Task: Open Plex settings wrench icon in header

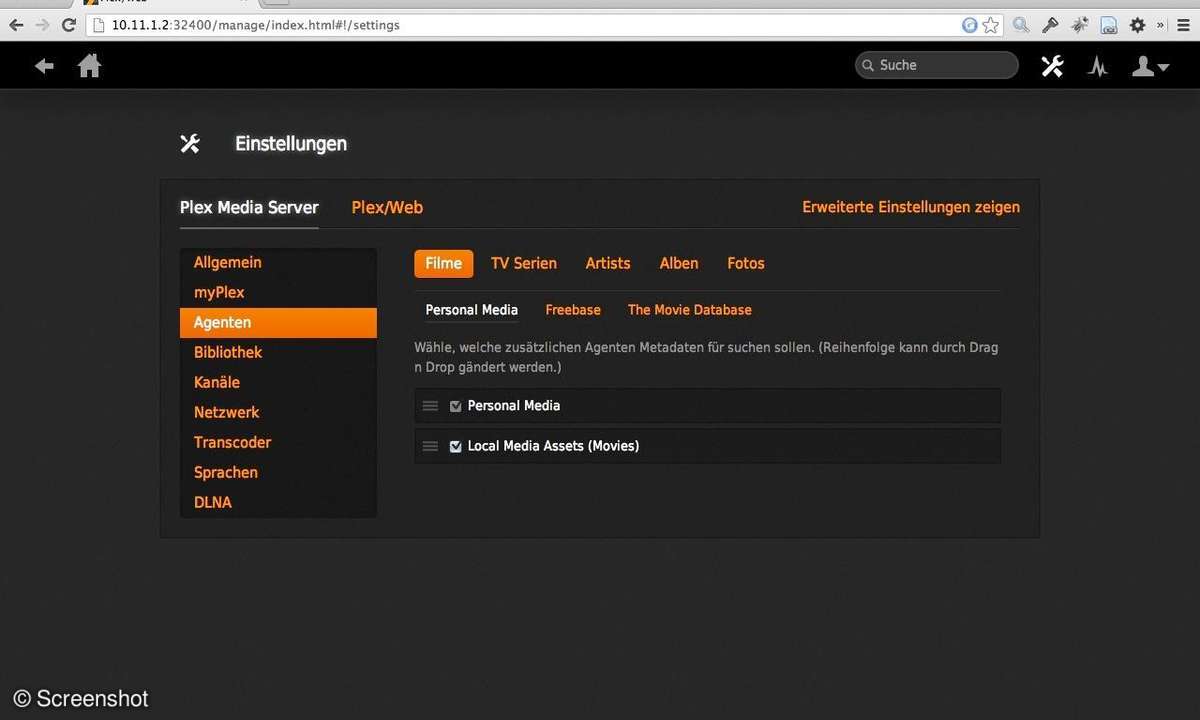Action: pyautogui.click(x=1052, y=66)
